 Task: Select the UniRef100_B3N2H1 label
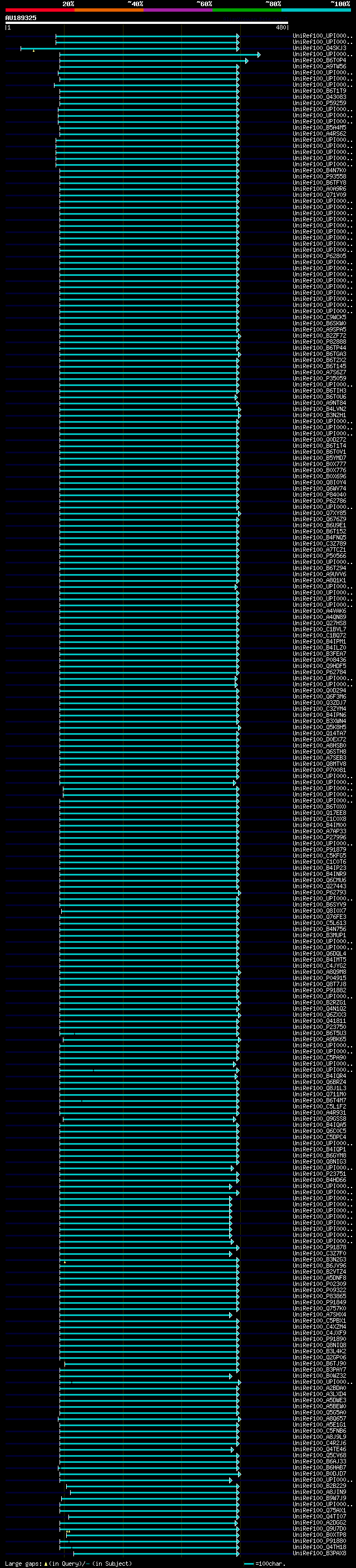click(x=319, y=415)
